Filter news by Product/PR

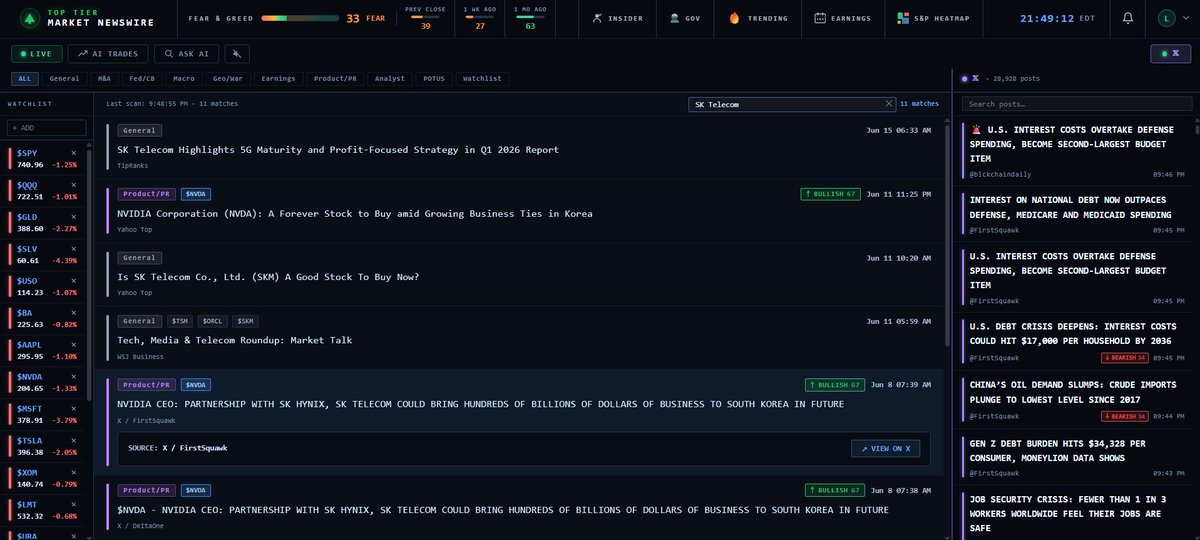point(334,78)
